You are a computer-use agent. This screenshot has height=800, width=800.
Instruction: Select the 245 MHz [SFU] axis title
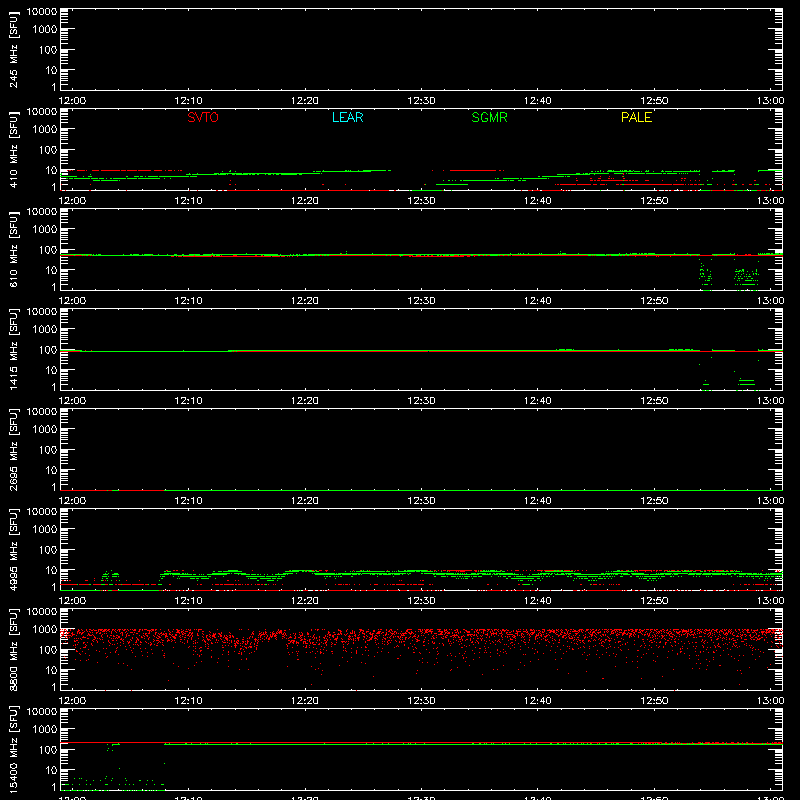[13, 49]
